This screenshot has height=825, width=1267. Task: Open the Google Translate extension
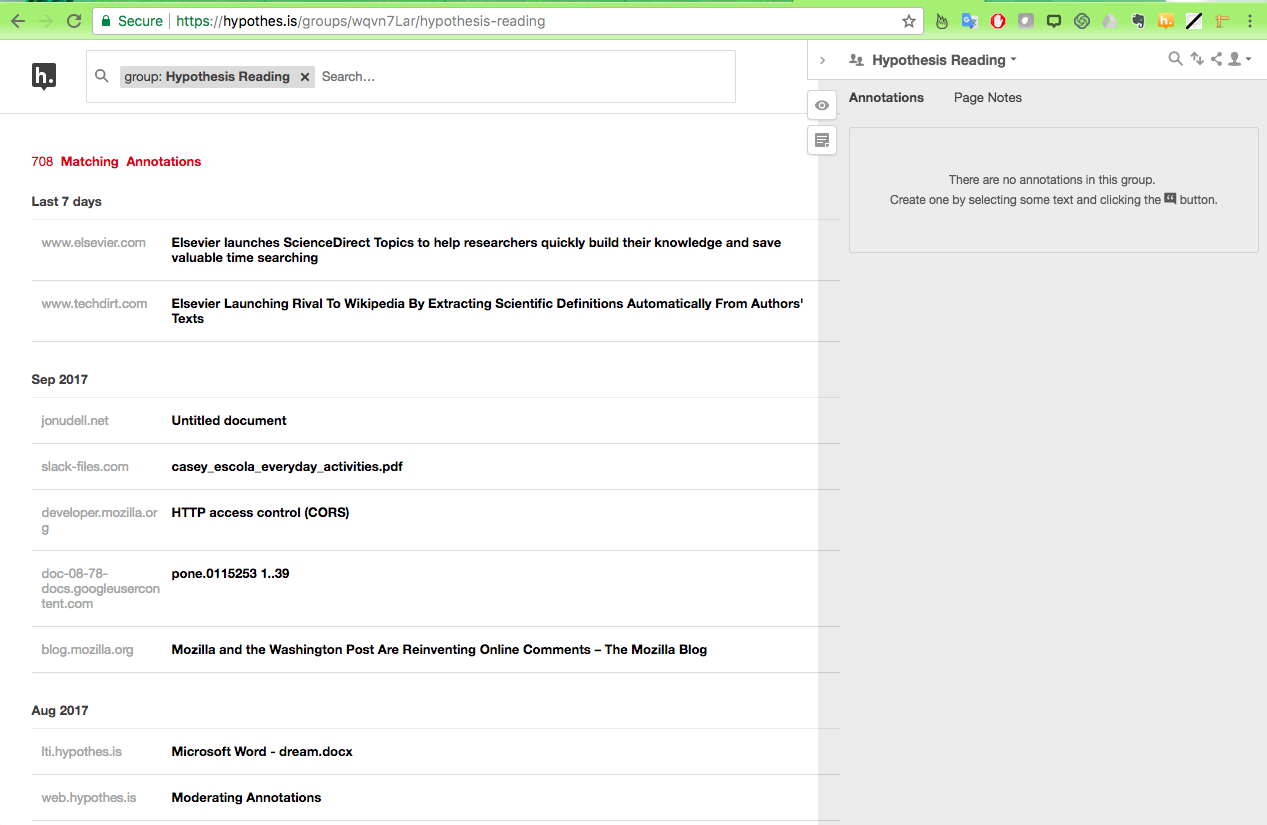[969, 21]
